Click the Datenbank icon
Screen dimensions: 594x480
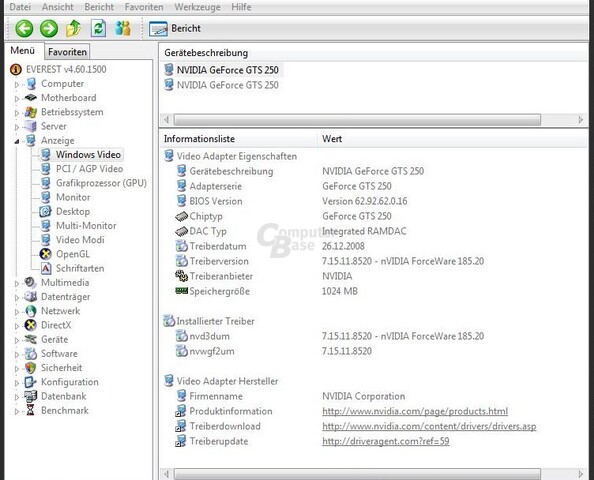[30, 396]
